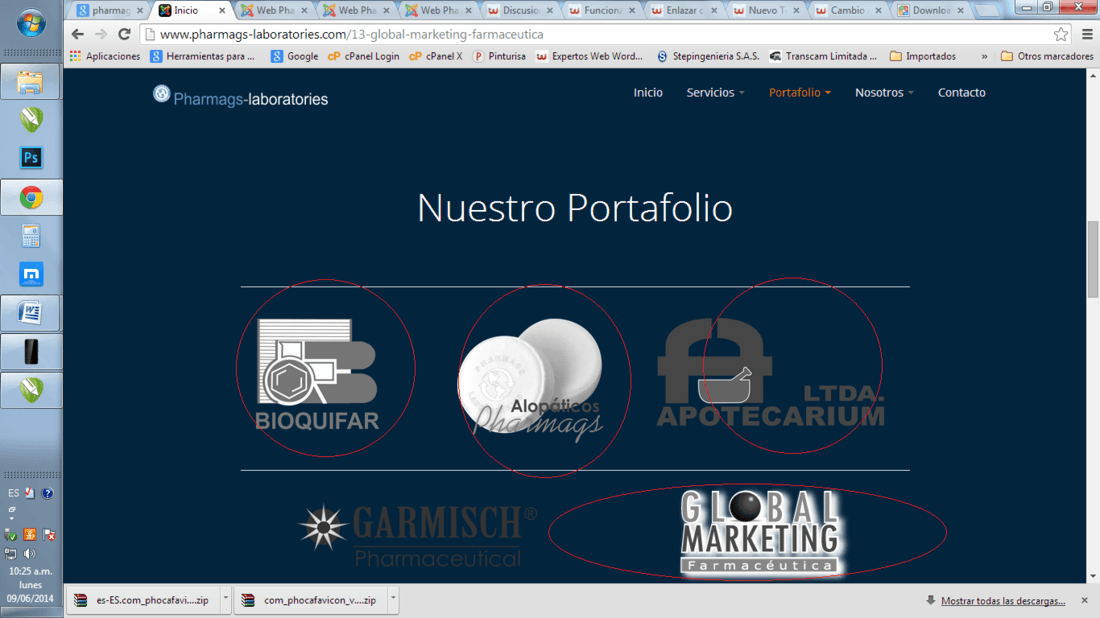
Task: Switch to the Enlazar tab
Action: tap(684, 10)
